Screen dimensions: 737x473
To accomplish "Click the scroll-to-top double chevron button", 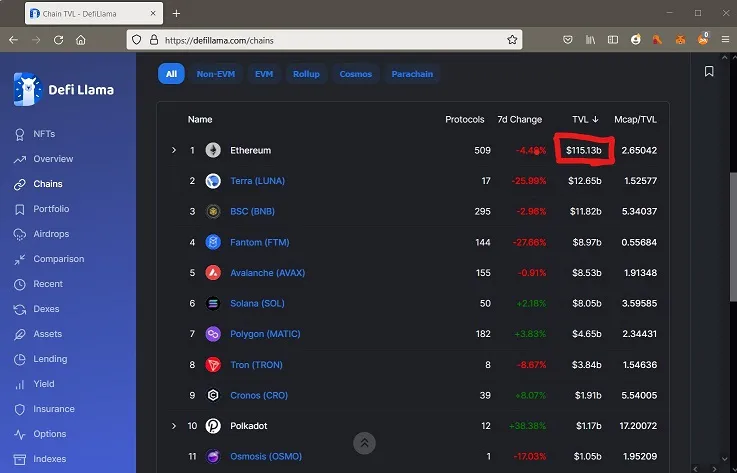I will click(x=364, y=443).
